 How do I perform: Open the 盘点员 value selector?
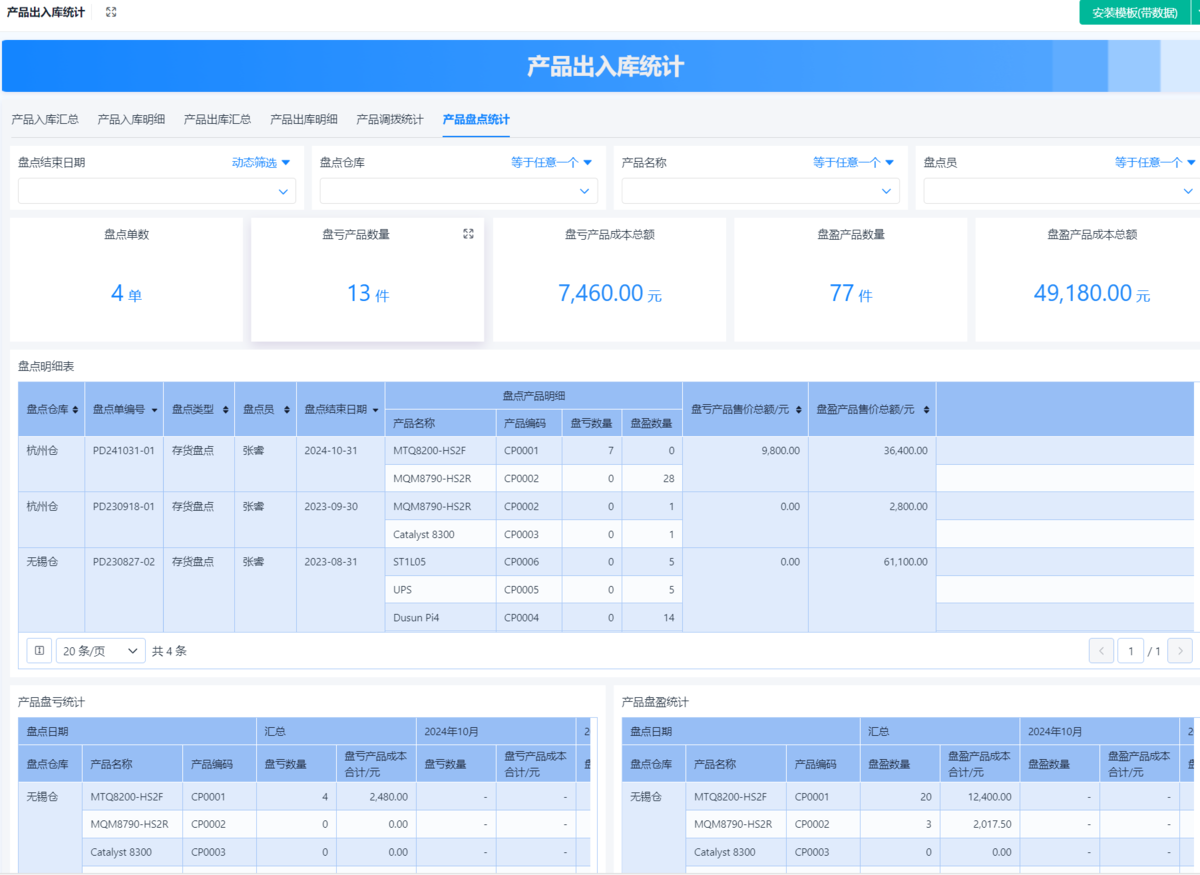[1062, 191]
